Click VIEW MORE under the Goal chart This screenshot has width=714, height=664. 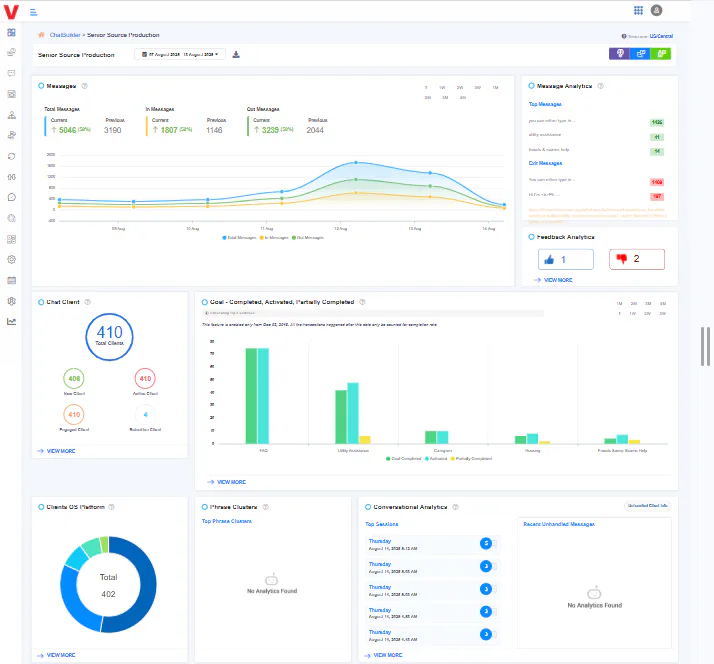click(x=231, y=482)
